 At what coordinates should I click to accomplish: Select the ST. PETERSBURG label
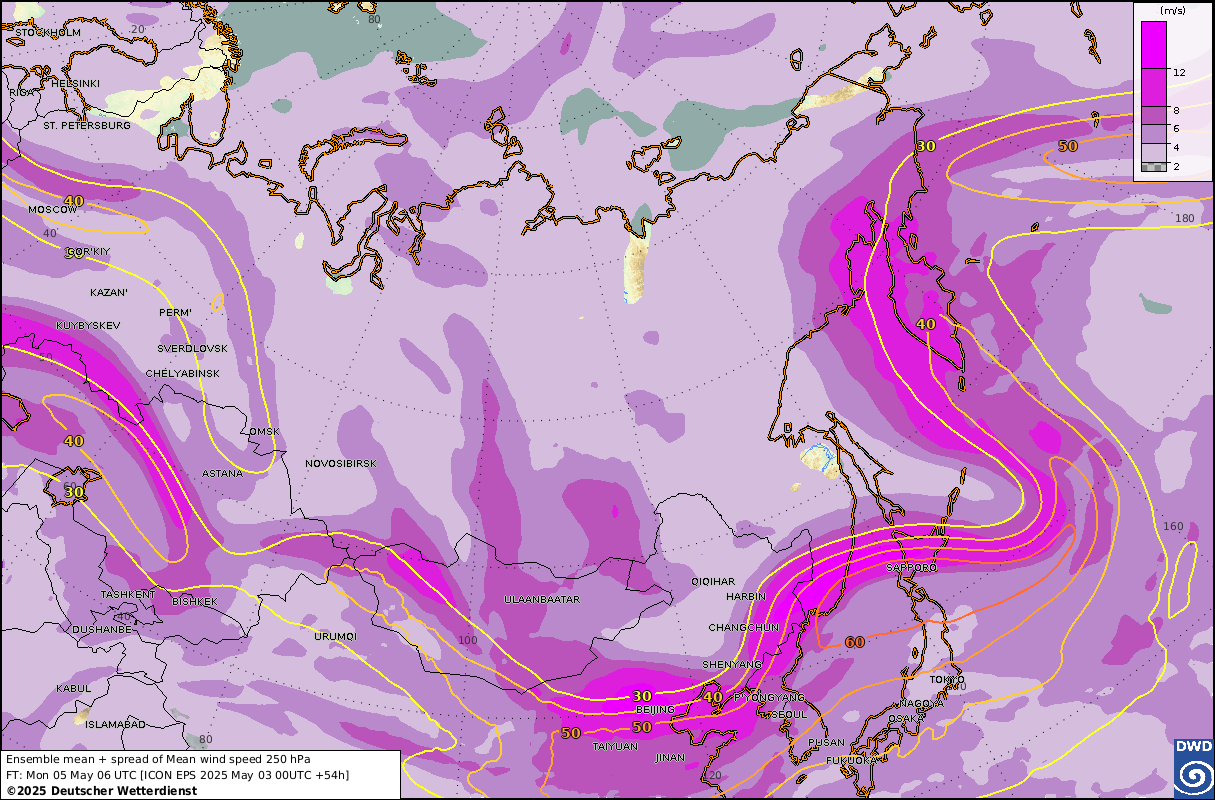87,126
